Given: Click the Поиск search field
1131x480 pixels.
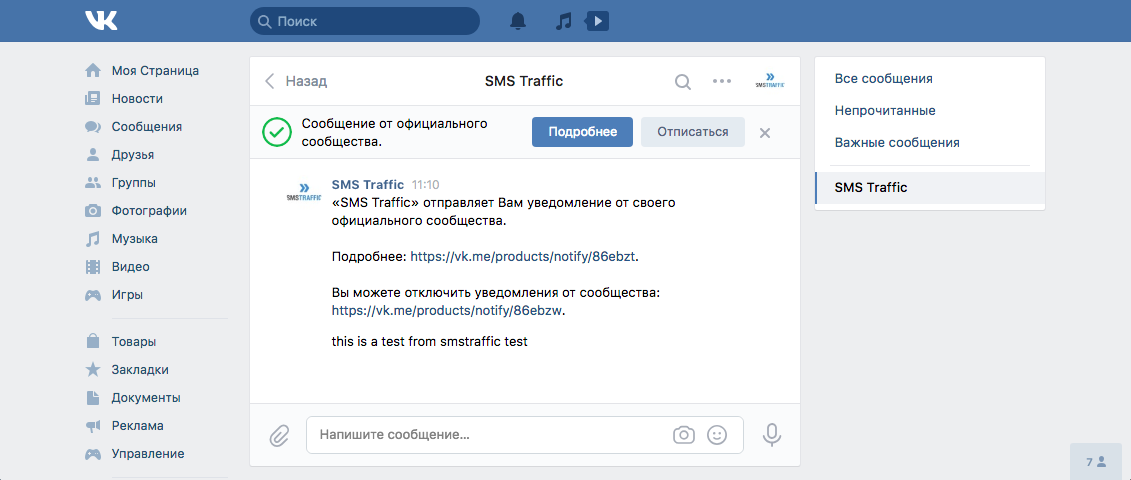Looking at the screenshot, I should click(x=364, y=22).
